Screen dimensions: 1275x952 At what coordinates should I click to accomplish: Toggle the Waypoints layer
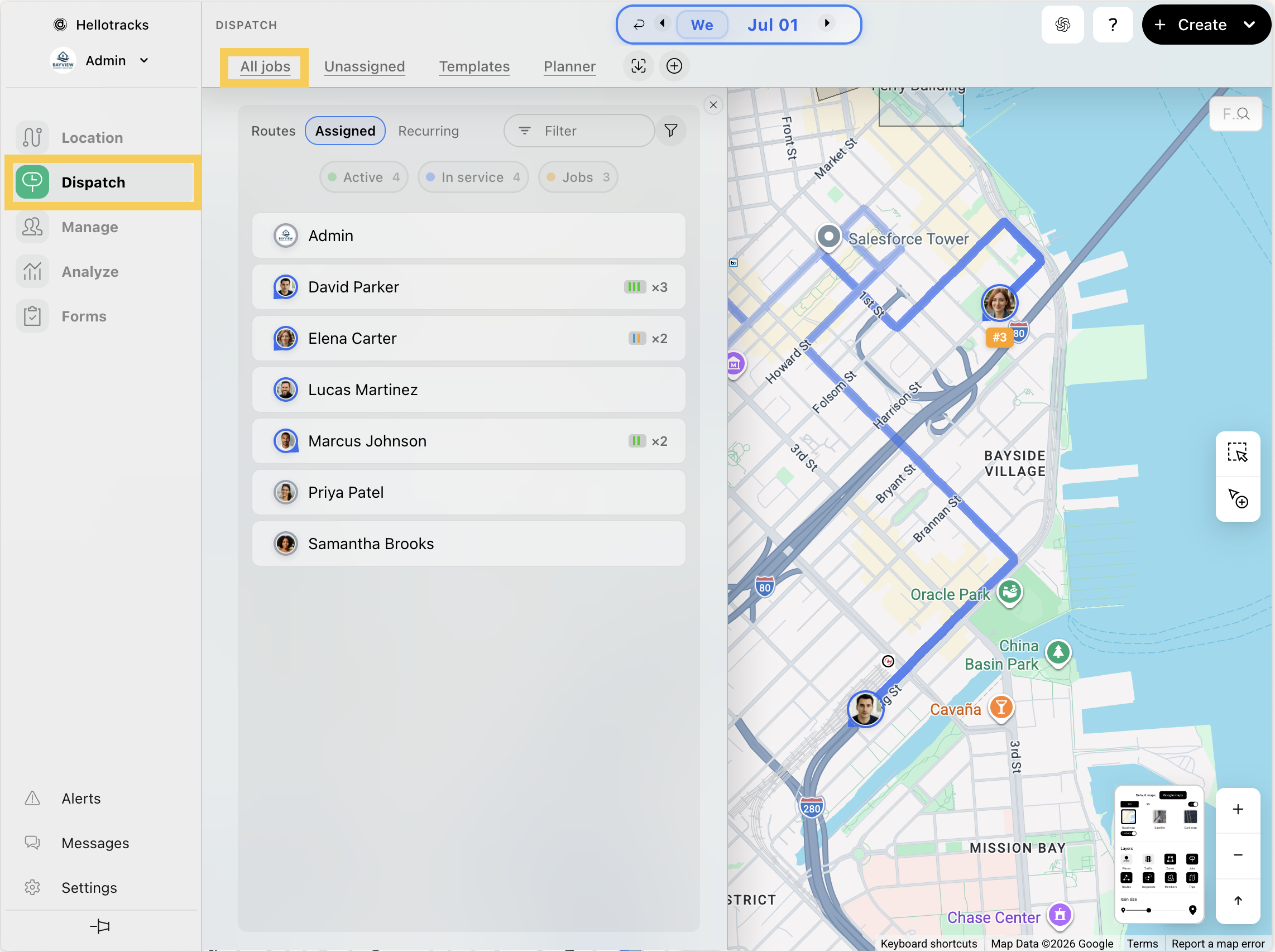tap(1148, 878)
